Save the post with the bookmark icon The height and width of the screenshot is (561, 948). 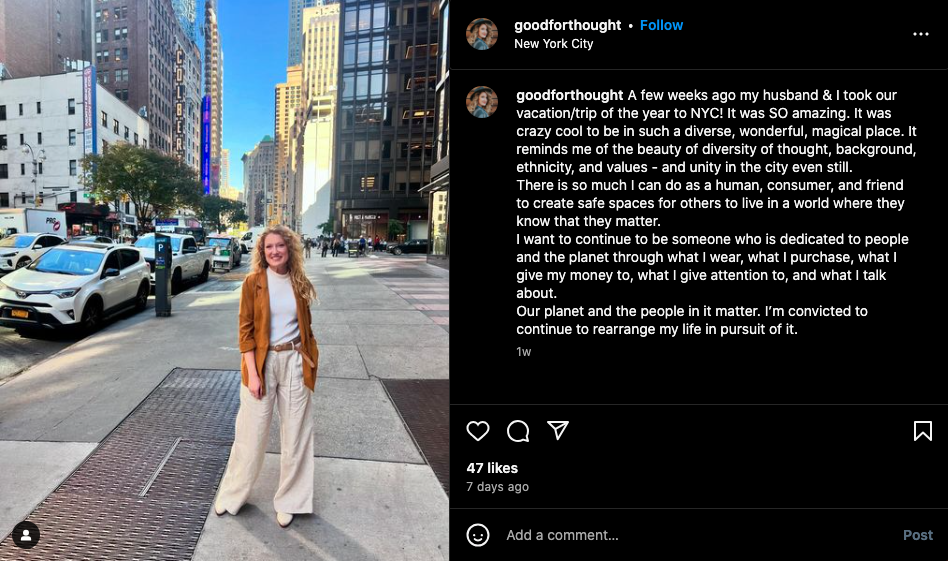(x=923, y=431)
